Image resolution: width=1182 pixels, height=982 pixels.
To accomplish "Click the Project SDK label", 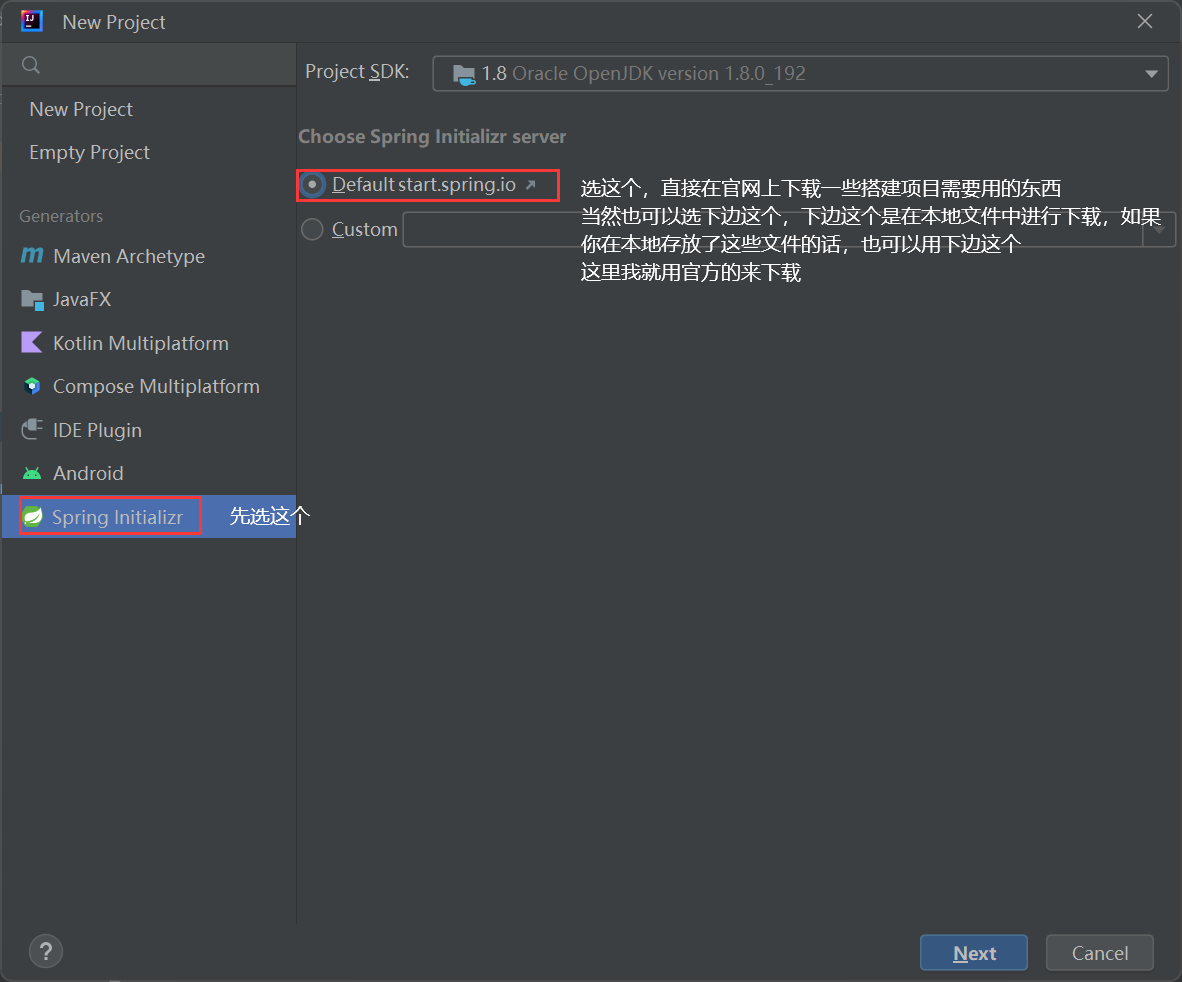I will (357, 72).
